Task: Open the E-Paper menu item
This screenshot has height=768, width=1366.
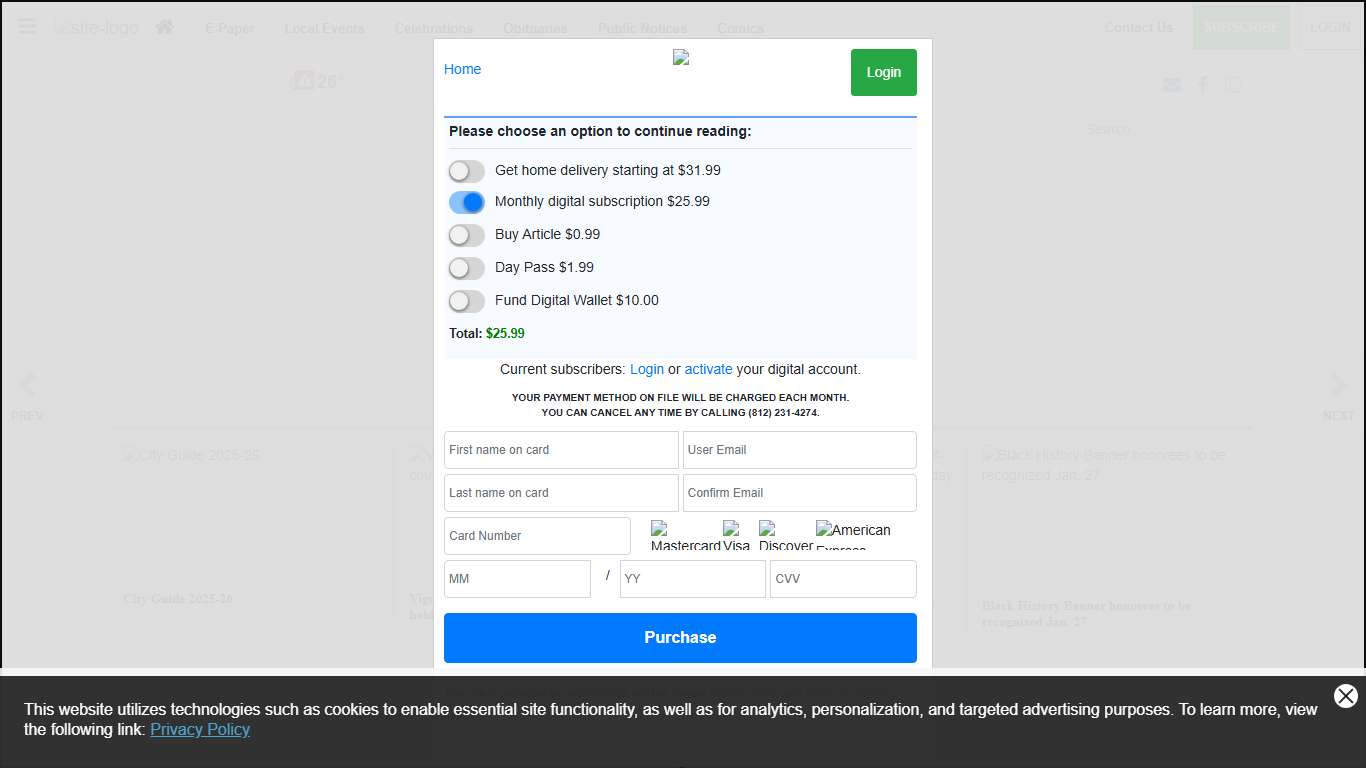Action: pyautogui.click(x=230, y=28)
